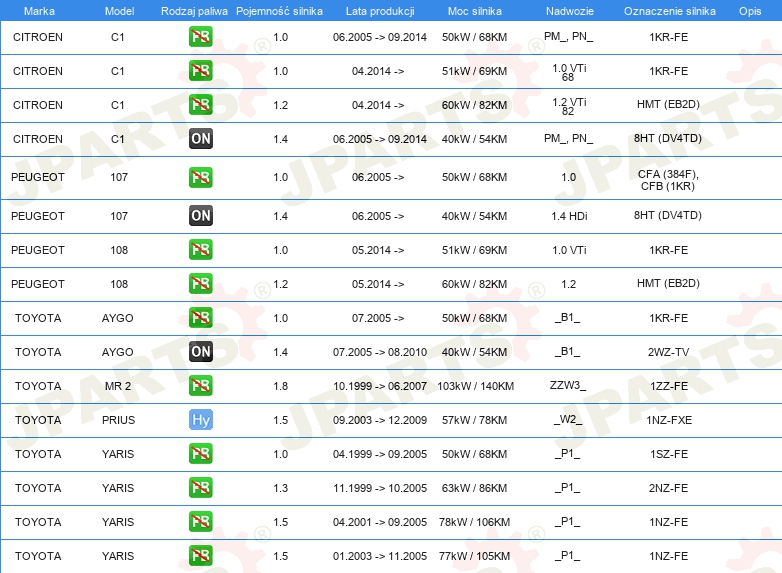Screen dimensions: 782x573
Task: Click petrol icon in Peugeot 108 1.0 row
Action: pyautogui.click(x=200, y=250)
